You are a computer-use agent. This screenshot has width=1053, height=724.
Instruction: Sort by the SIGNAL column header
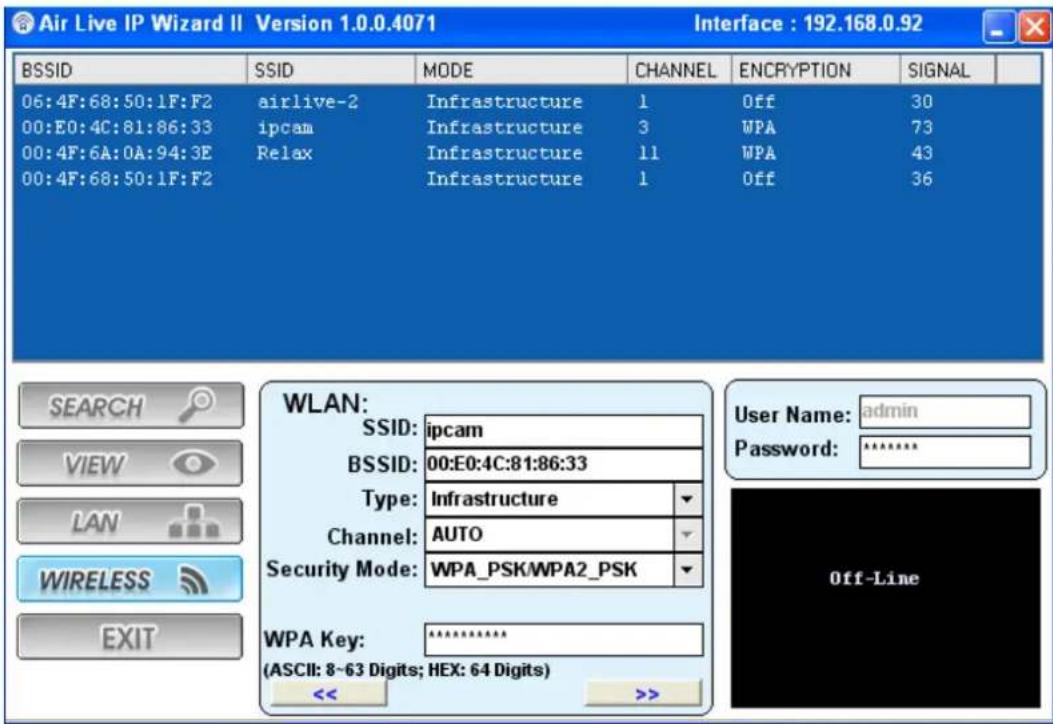coord(948,71)
